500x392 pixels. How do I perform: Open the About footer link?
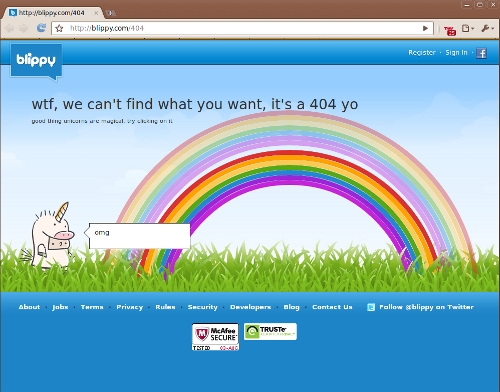click(x=29, y=307)
